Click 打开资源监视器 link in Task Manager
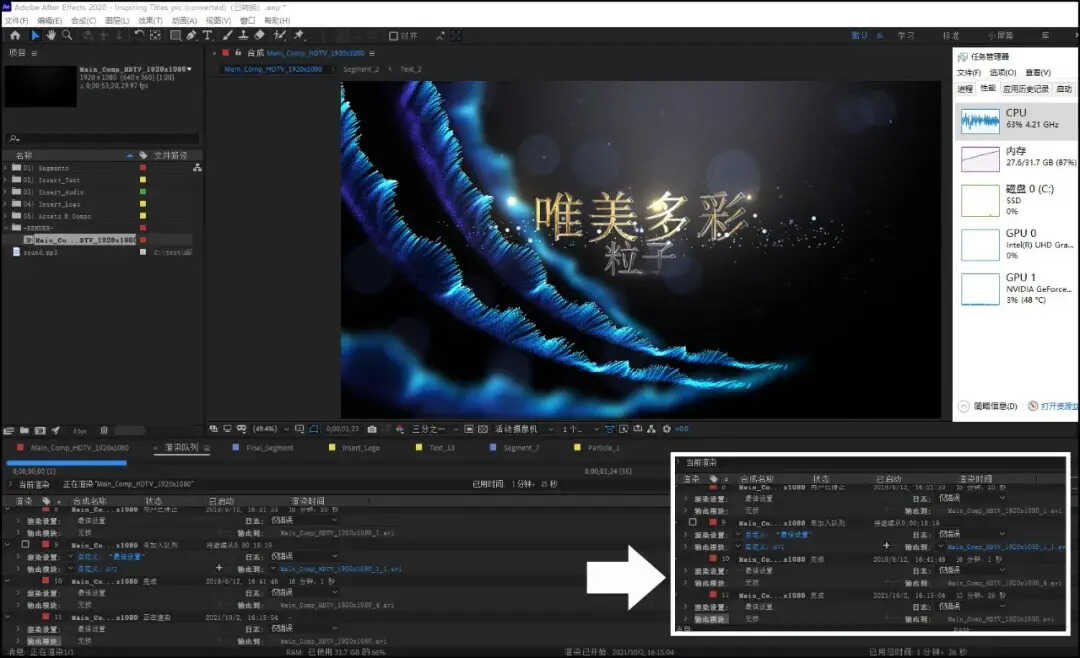 pos(1059,406)
